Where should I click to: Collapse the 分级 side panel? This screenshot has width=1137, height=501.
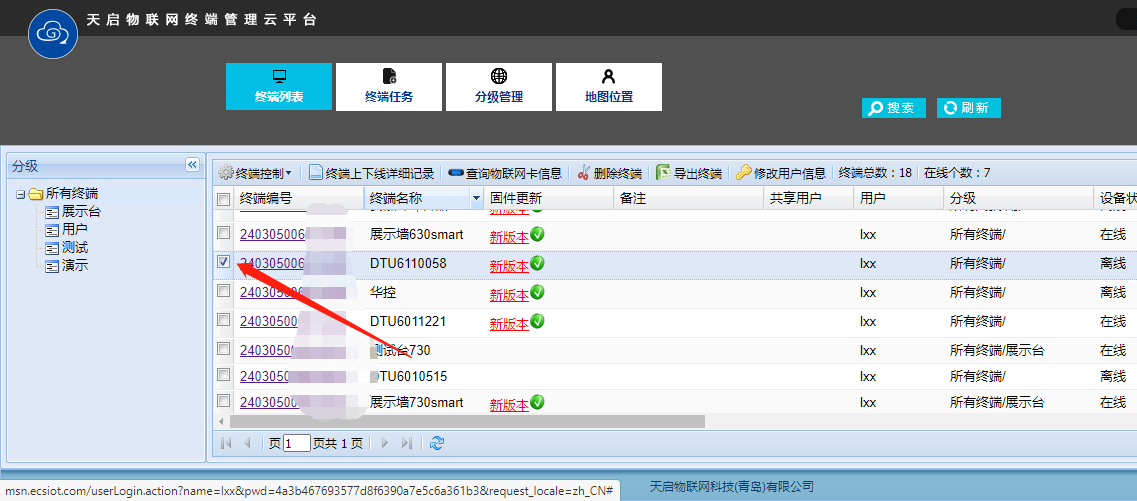(x=192, y=165)
